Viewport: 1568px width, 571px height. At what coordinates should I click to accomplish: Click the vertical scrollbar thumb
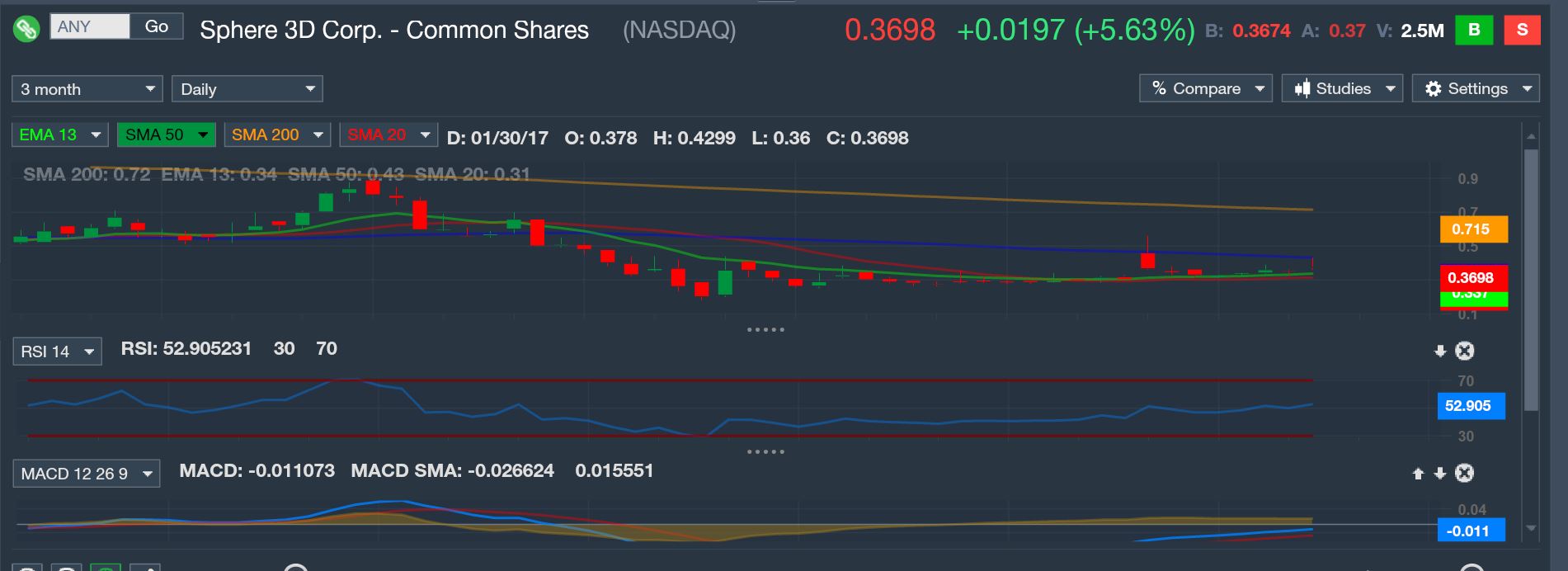[1531, 280]
